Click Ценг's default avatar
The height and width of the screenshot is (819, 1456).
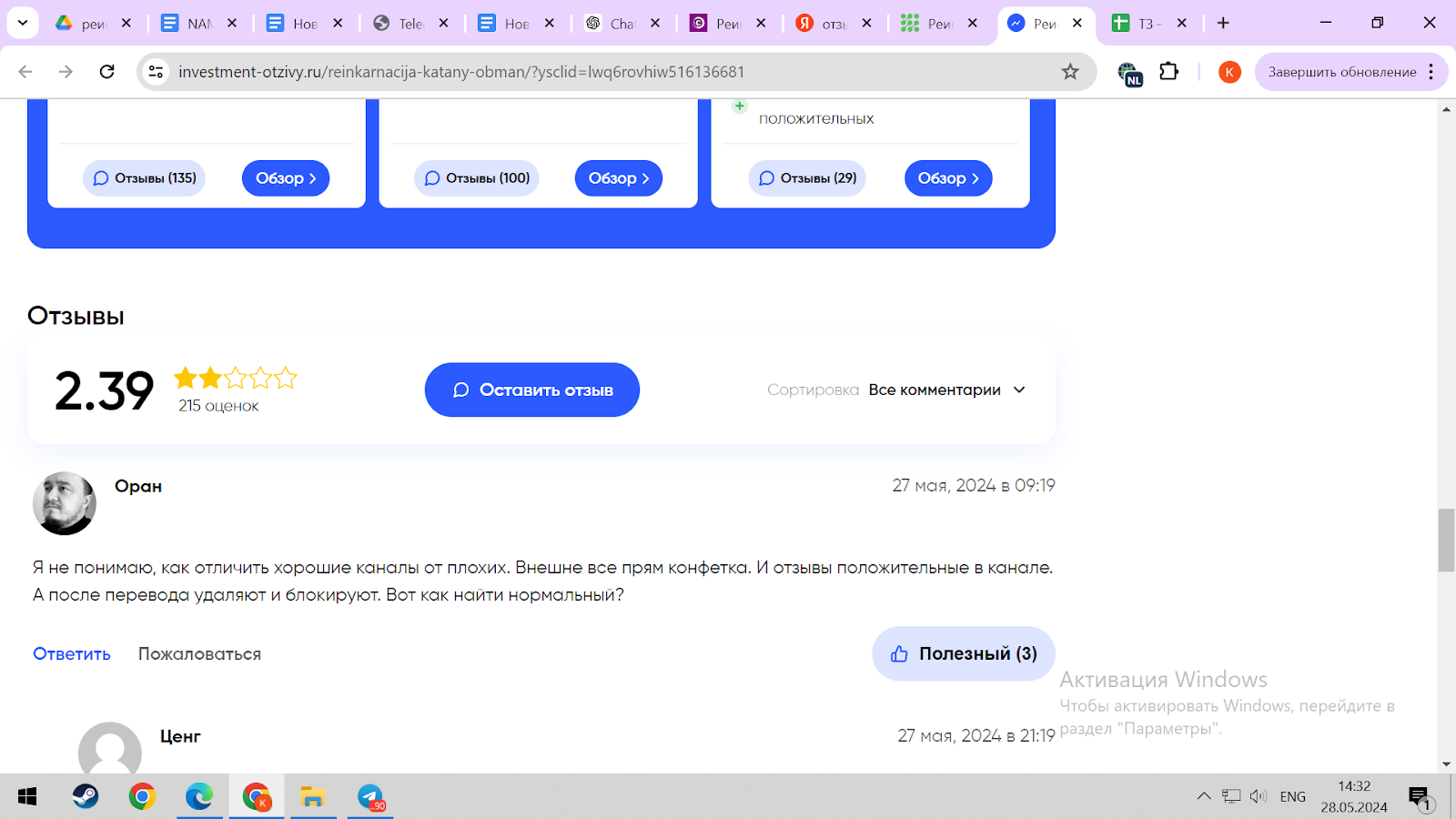click(110, 749)
